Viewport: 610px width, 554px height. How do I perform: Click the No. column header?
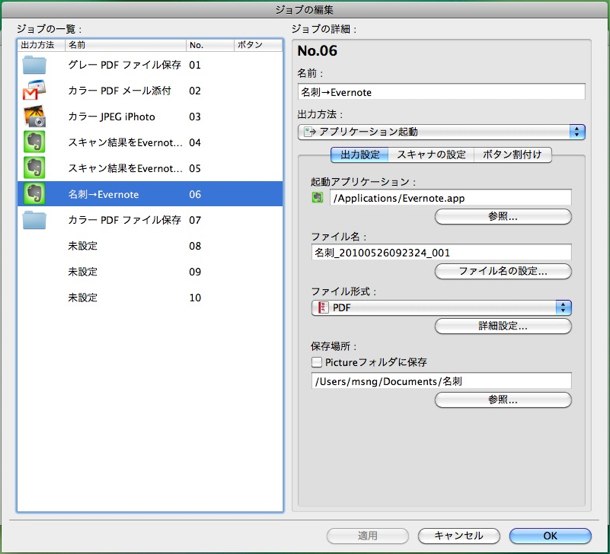click(210, 45)
